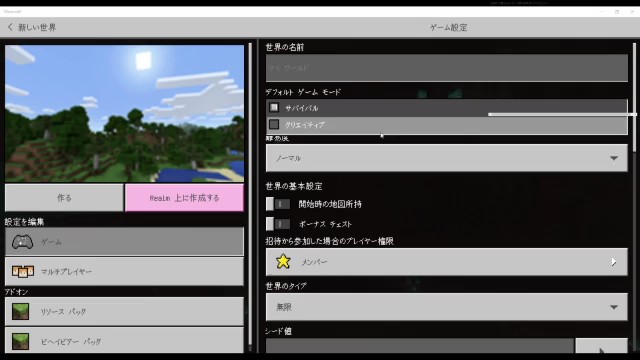Click the リソース パック grass block icon
640x360 pixels.
20,311
